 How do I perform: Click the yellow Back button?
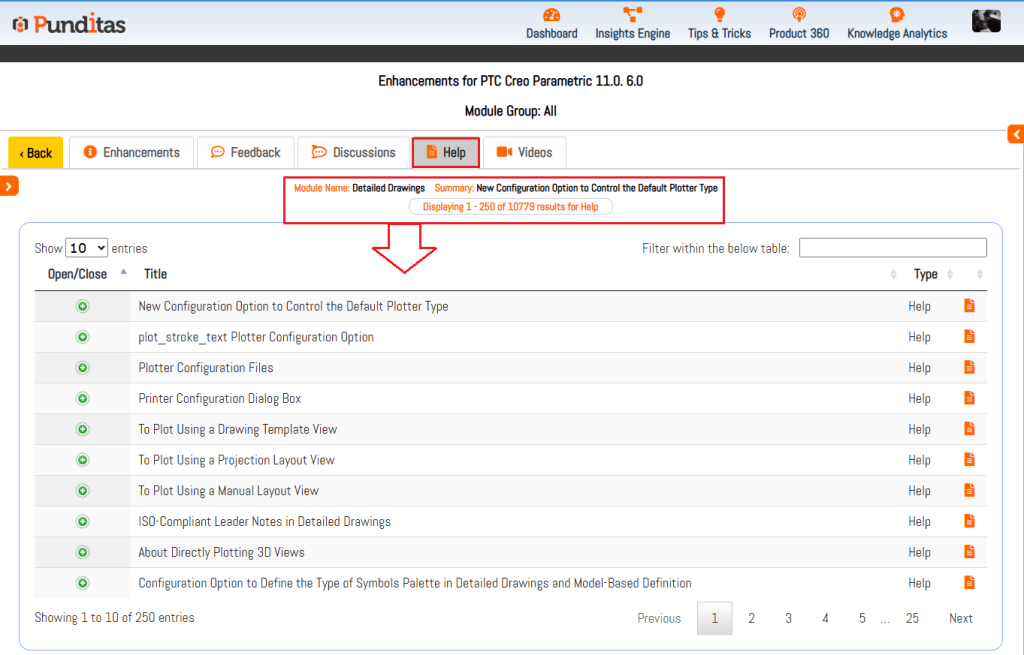click(x=36, y=153)
